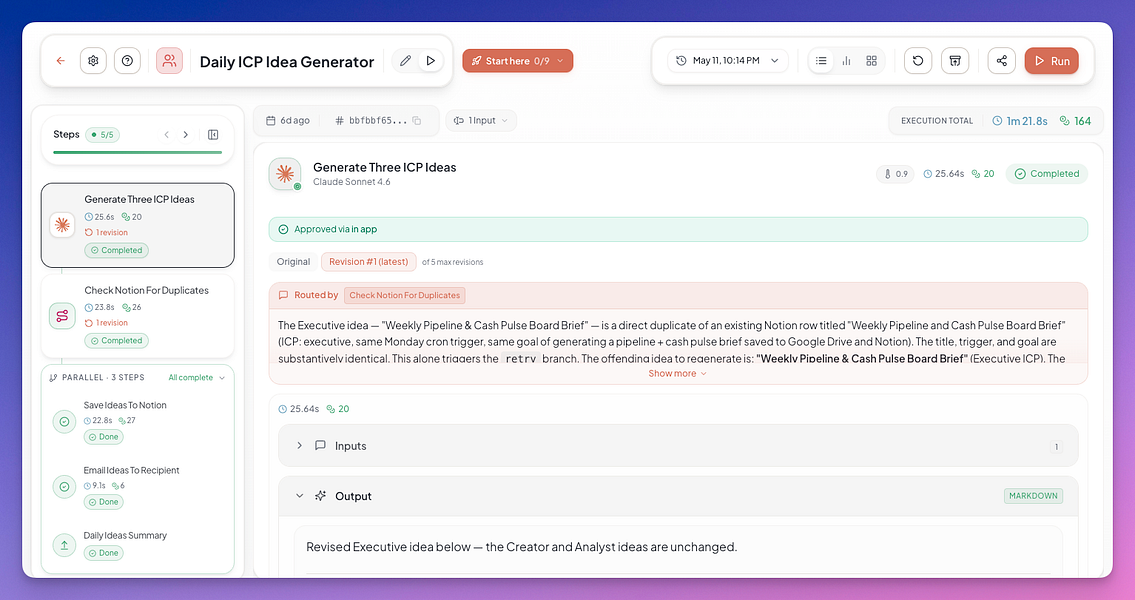Click the 0.9 temperature badge
This screenshot has height=600, width=1135.
coord(895,174)
